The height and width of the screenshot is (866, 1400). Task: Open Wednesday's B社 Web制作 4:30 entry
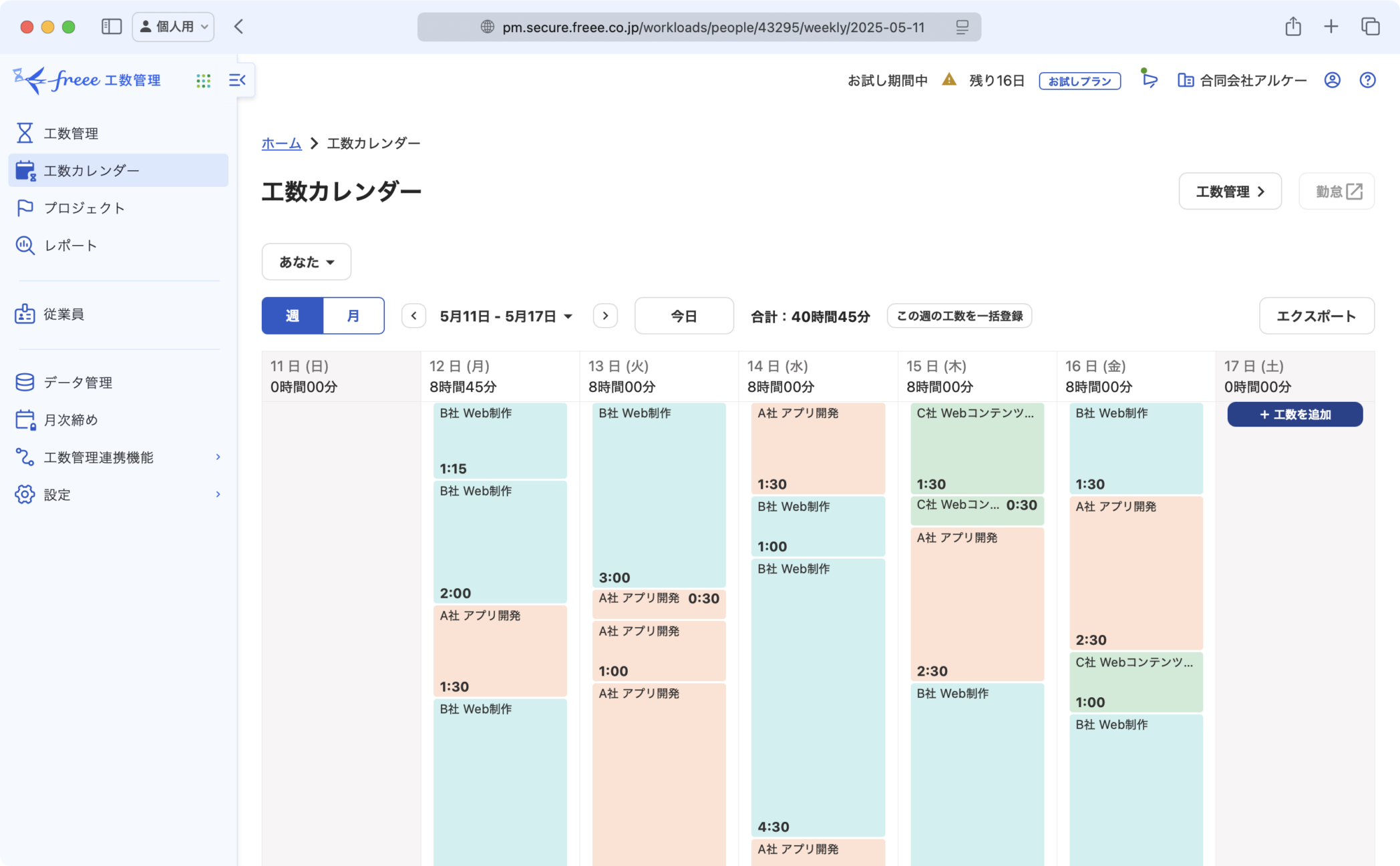coord(818,698)
